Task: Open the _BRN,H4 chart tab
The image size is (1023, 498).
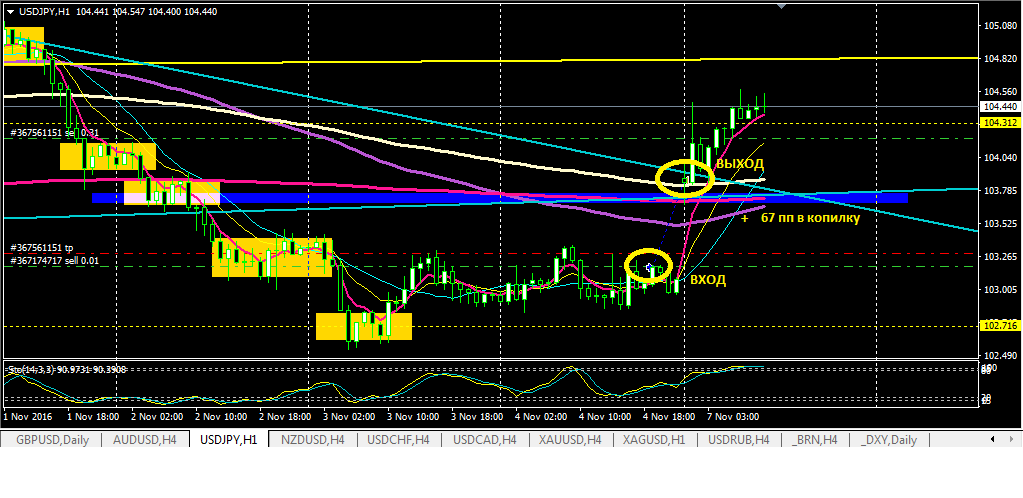Action: pos(816,440)
